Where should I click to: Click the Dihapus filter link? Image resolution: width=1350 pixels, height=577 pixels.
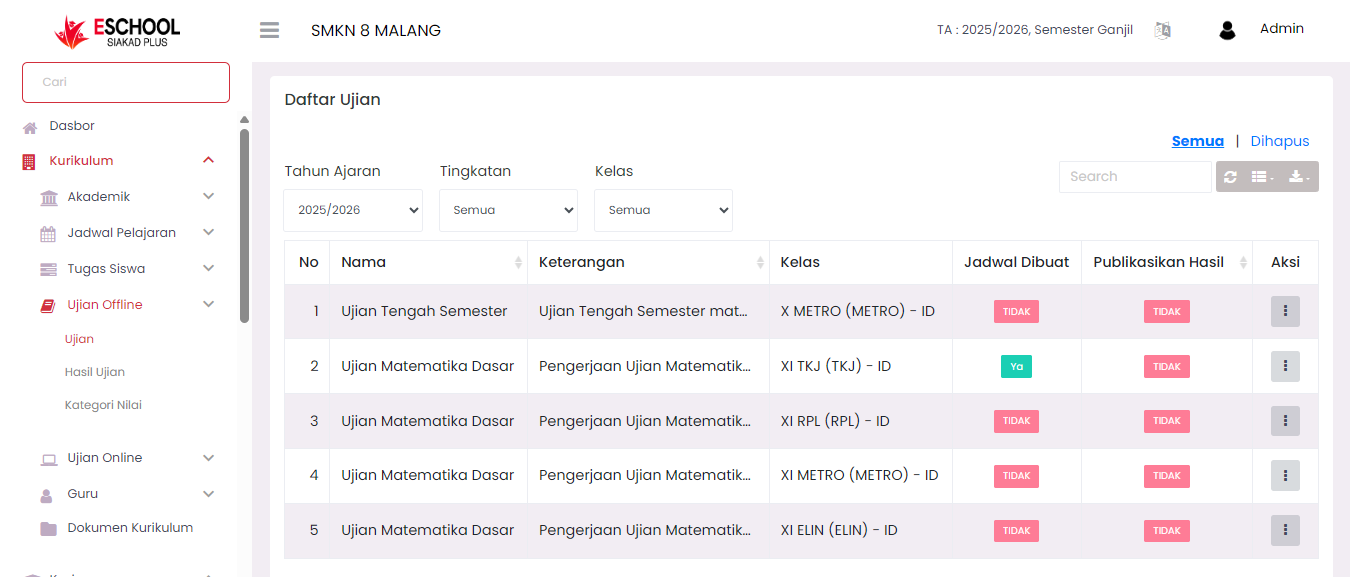tap(1279, 141)
